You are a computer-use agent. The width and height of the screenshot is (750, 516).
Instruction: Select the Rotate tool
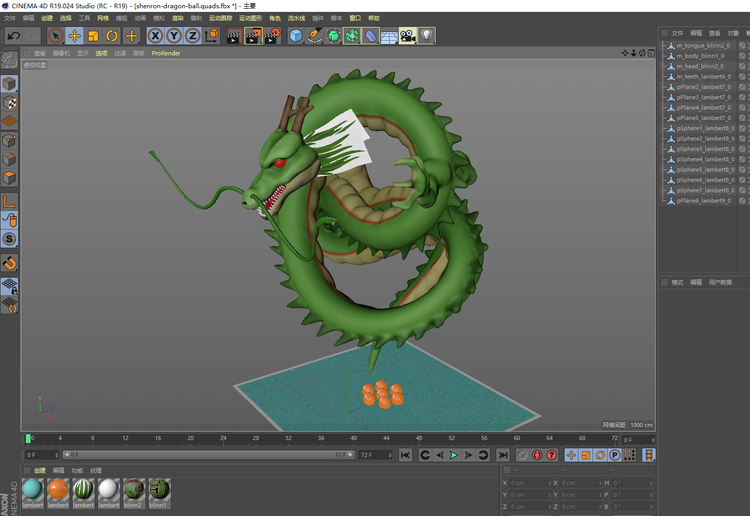pyautogui.click(x=112, y=36)
